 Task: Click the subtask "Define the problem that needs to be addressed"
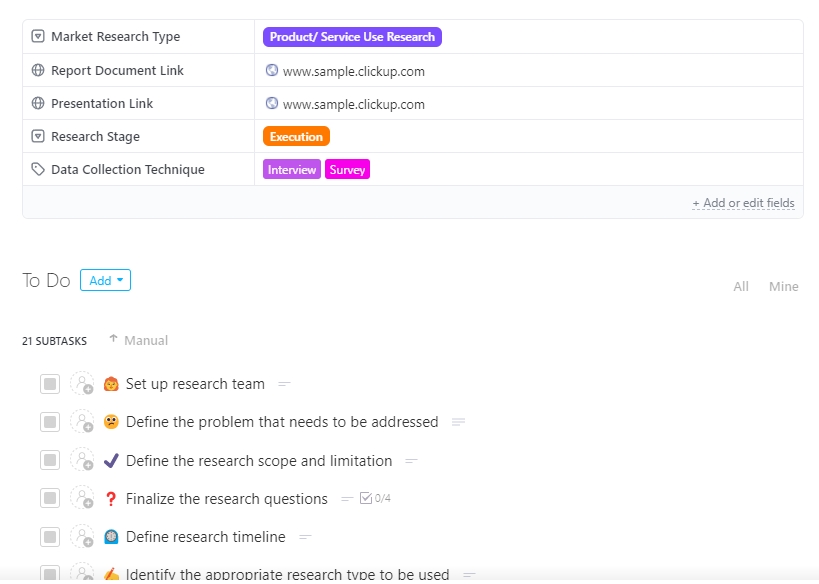[x=282, y=422]
